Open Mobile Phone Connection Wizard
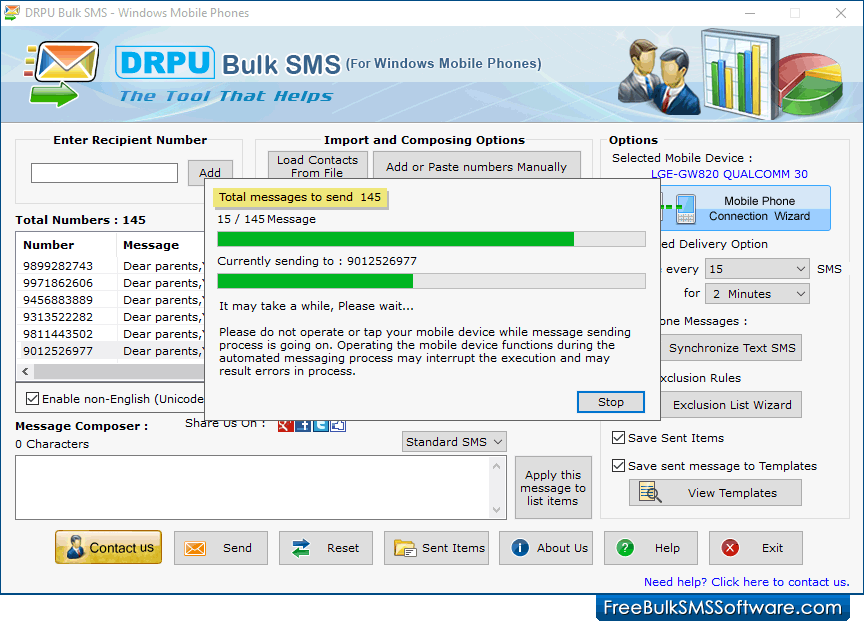 (745, 208)
